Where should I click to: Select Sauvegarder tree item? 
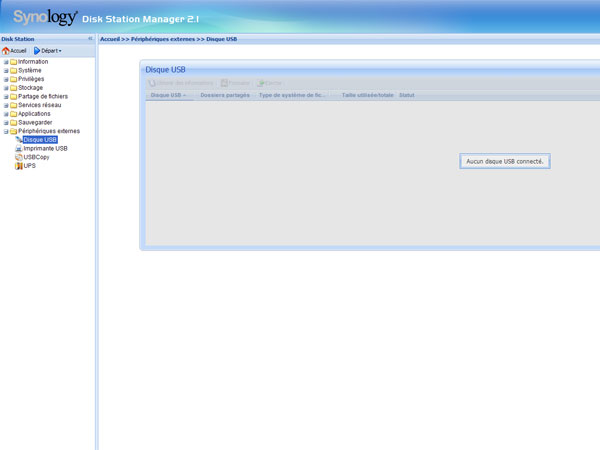(35, 122)
